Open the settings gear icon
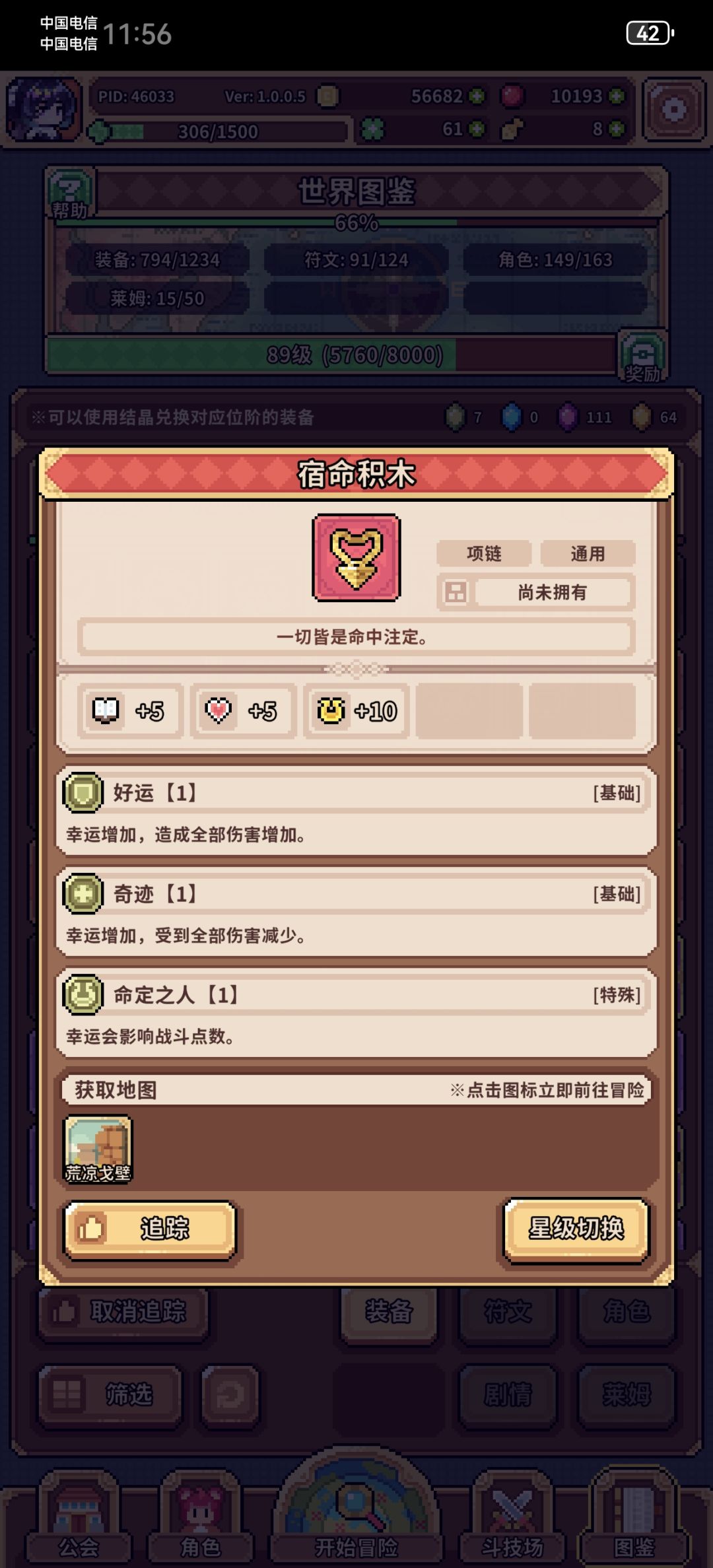 674,110
